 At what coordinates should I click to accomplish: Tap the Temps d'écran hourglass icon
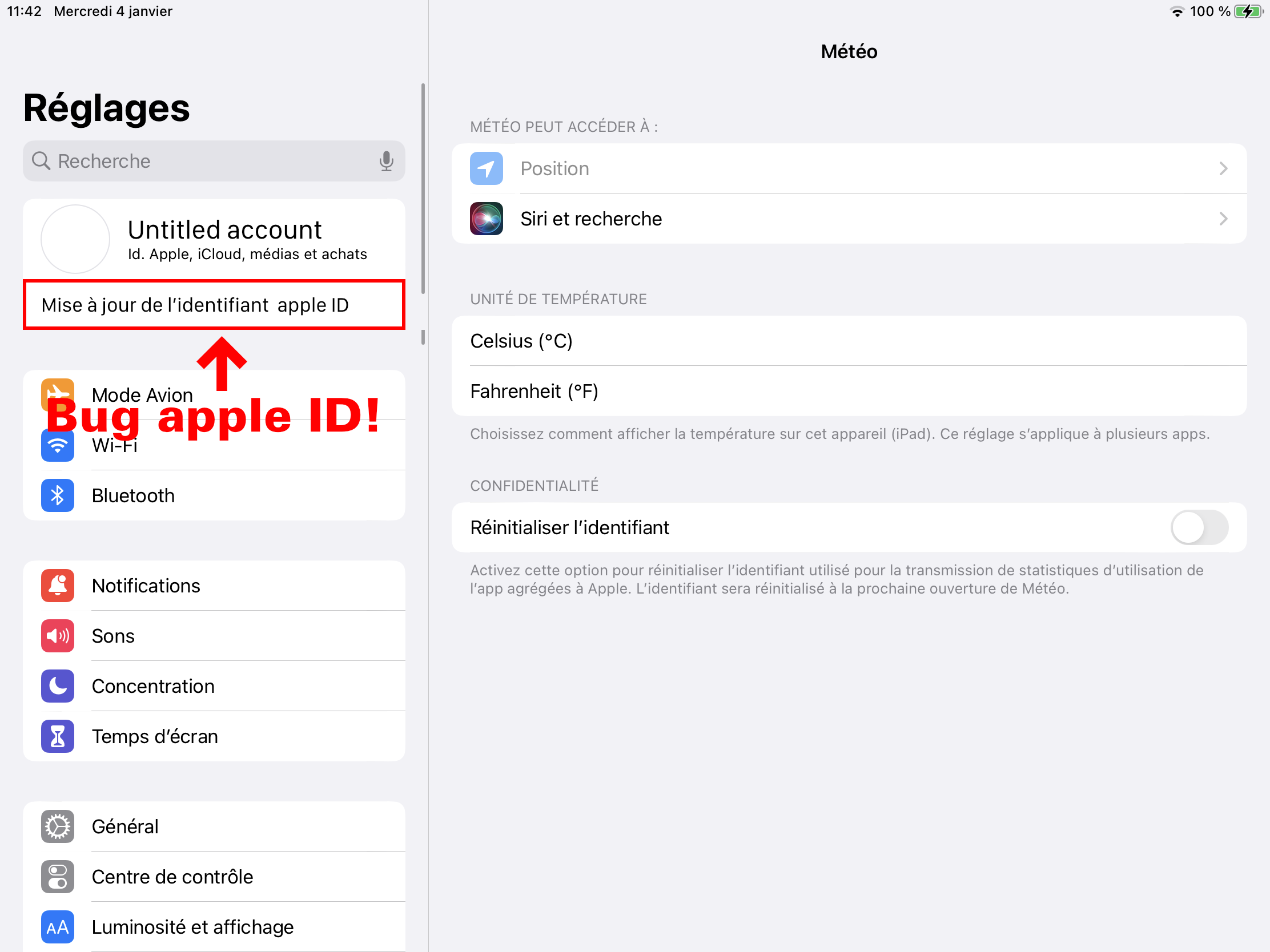coord(58,736)
